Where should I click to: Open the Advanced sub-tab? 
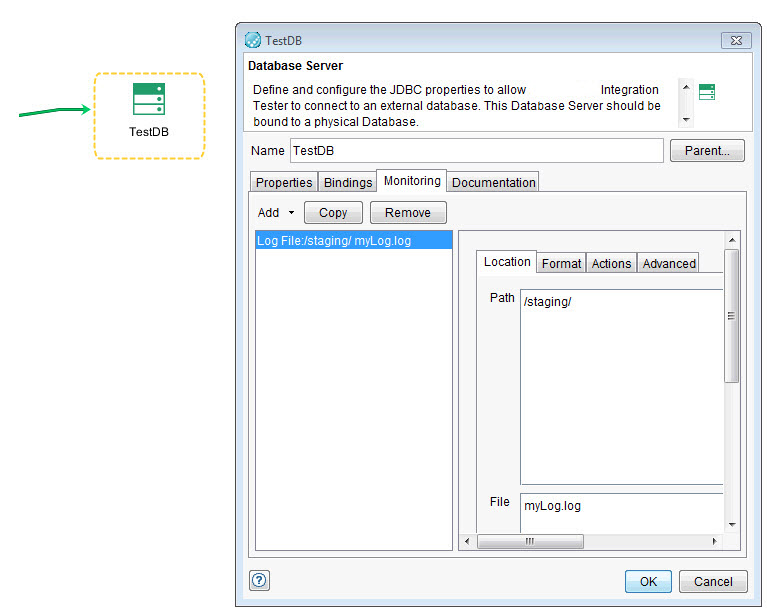(x=669, y=264)
